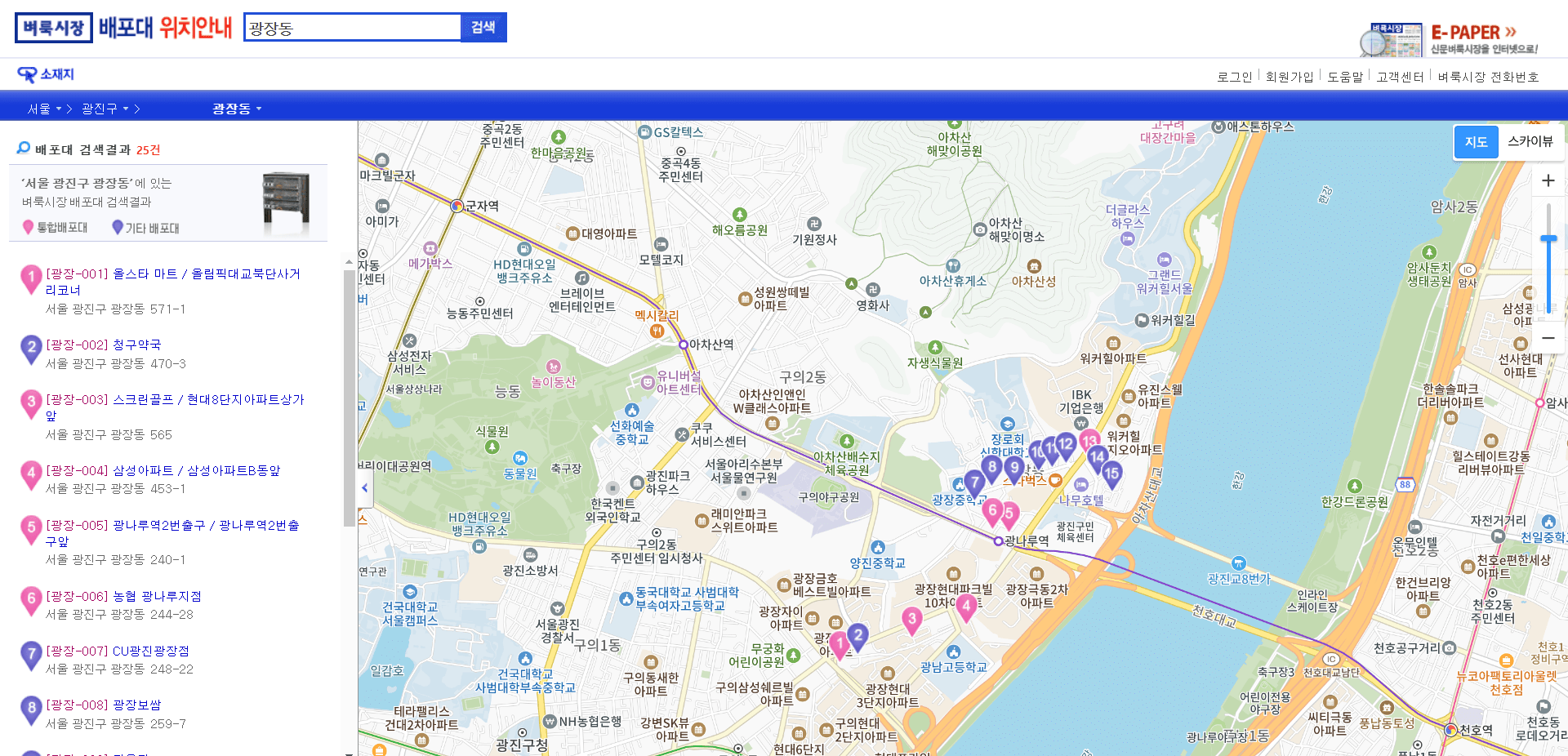Select the 지도 map tab
Viewport: 1568px width, 756px height.
pyautogui.click(x=1476, y=140)
